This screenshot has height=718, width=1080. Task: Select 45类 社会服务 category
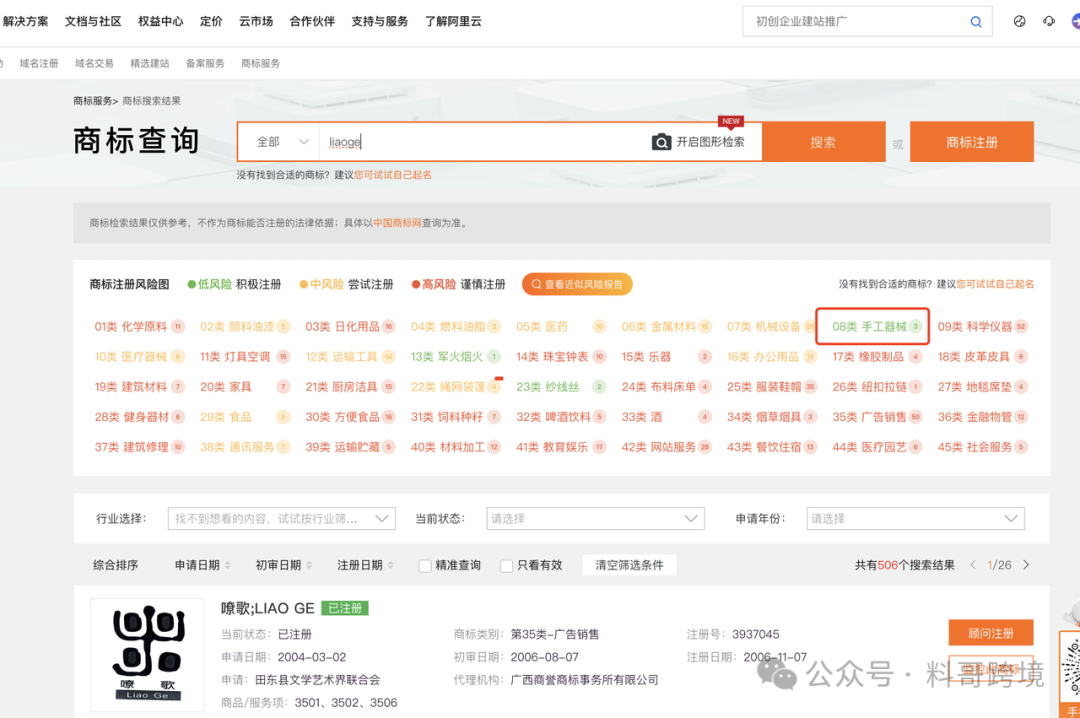click(982, 447)
